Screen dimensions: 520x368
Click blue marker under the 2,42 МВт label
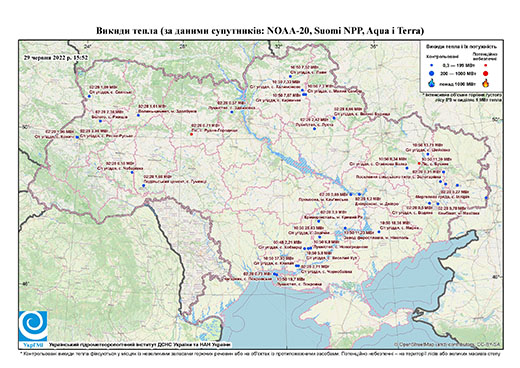click(314, 128)
